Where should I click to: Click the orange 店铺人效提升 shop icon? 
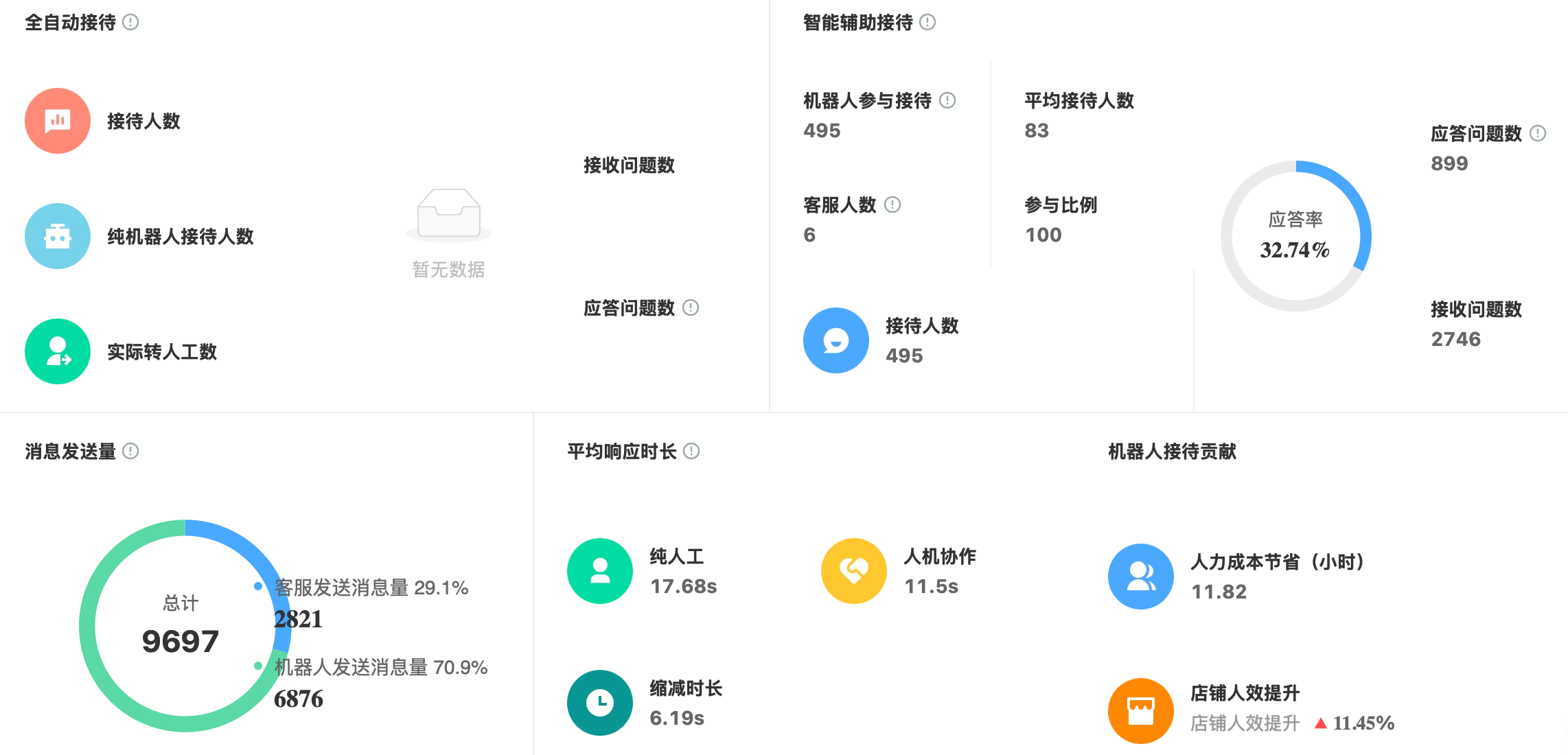point(1140,710)
